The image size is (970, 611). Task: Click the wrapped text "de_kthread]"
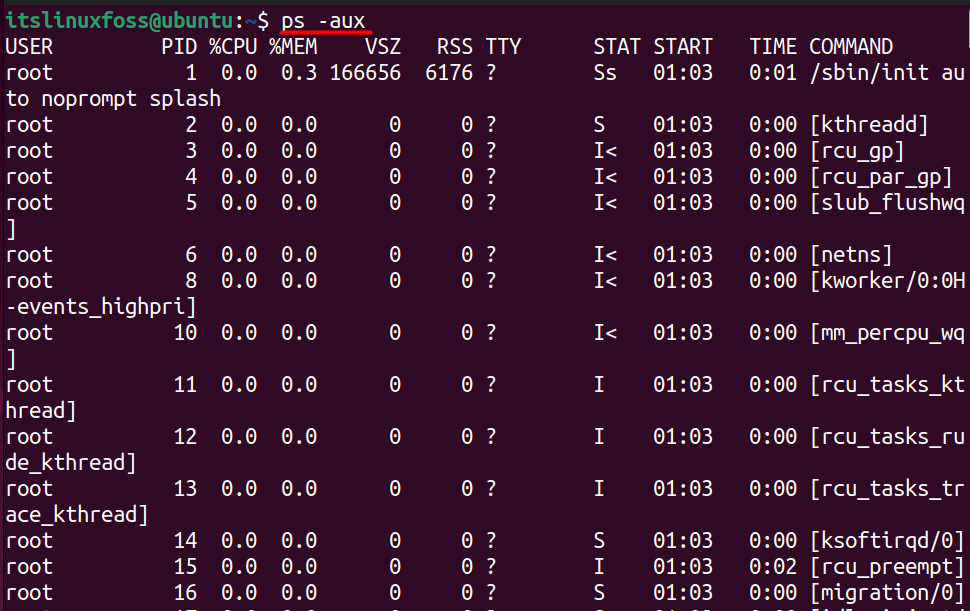pos(71,463)
